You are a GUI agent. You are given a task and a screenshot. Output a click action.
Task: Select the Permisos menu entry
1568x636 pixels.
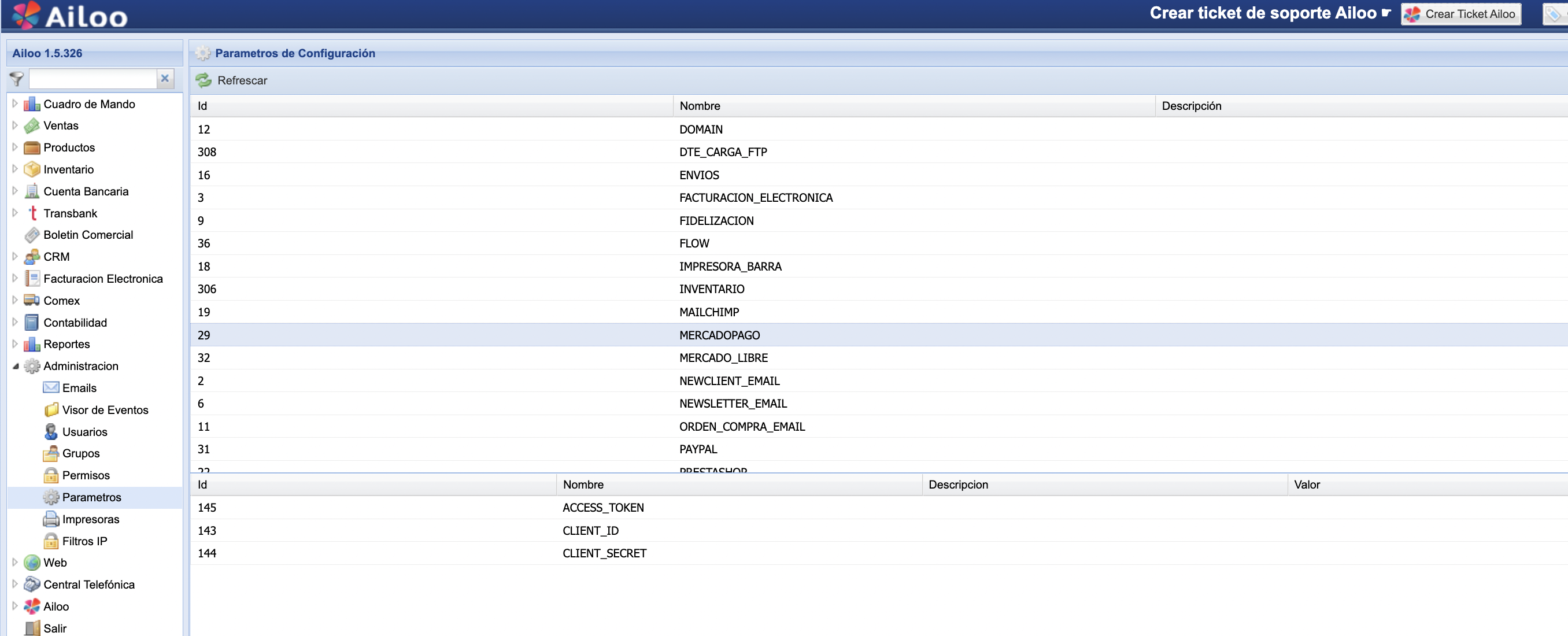click(86, 475)
